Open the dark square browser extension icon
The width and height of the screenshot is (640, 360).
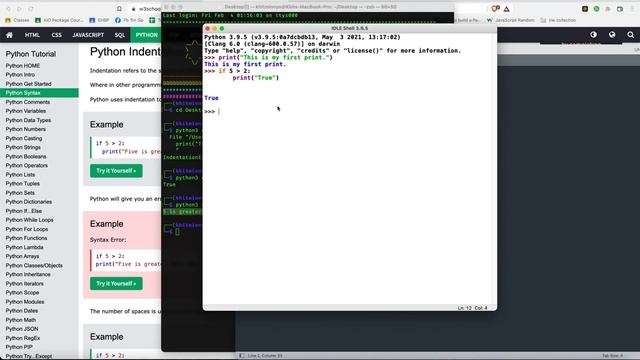point(585,9)
